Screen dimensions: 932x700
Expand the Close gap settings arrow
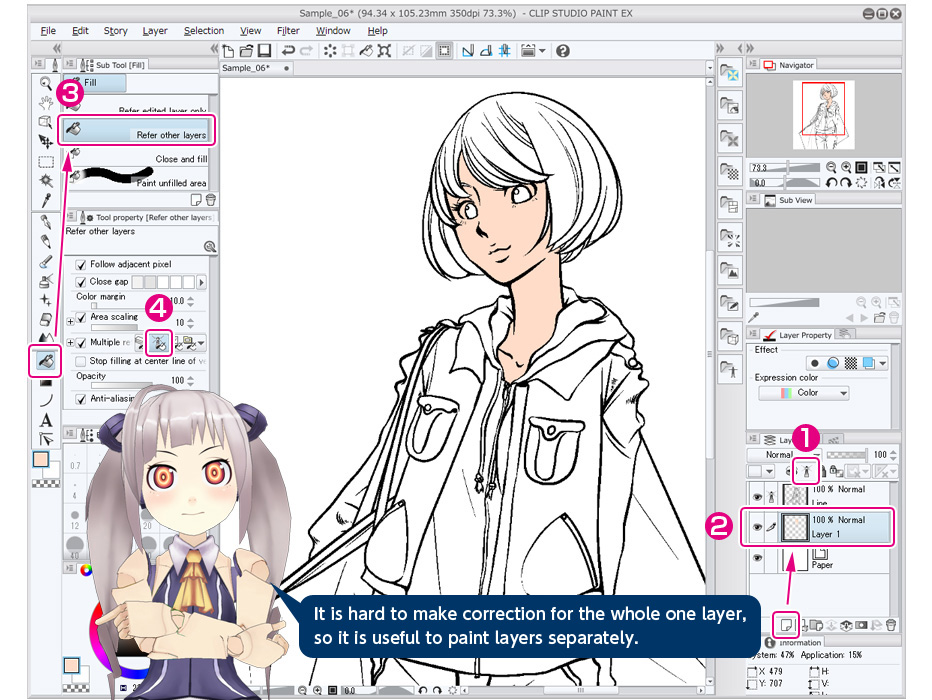tap(201, 282)
